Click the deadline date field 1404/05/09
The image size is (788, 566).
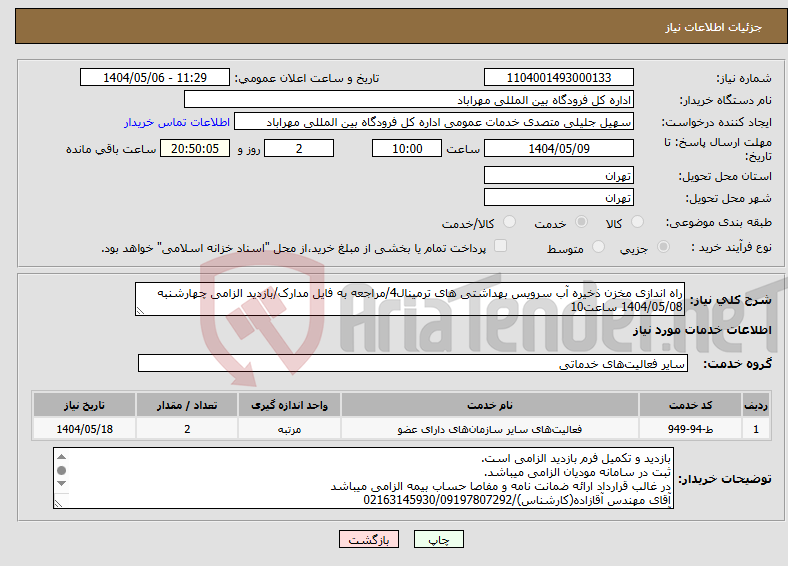[x=559, y=148]
